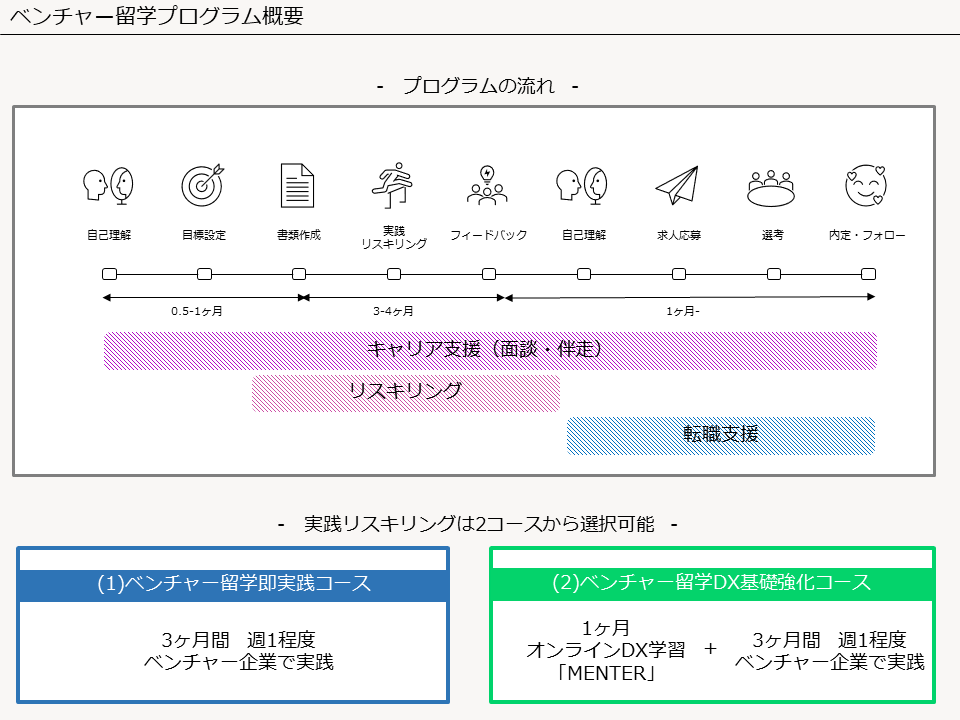
Task: Click the timeline node under the second 自己理解
Action: 584,274
